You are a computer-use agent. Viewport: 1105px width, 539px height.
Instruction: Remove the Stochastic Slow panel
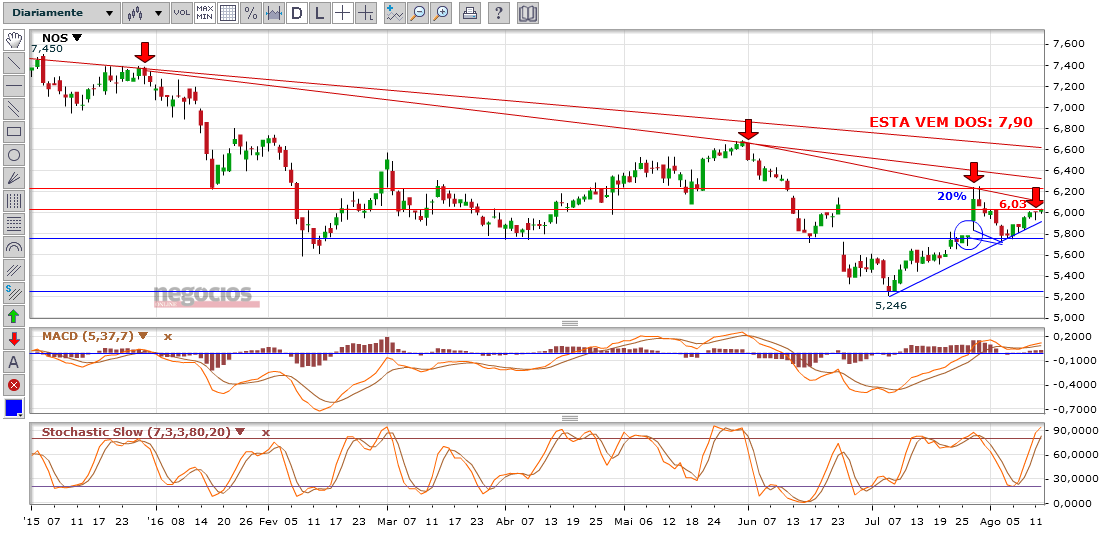[x=265, y=432]
